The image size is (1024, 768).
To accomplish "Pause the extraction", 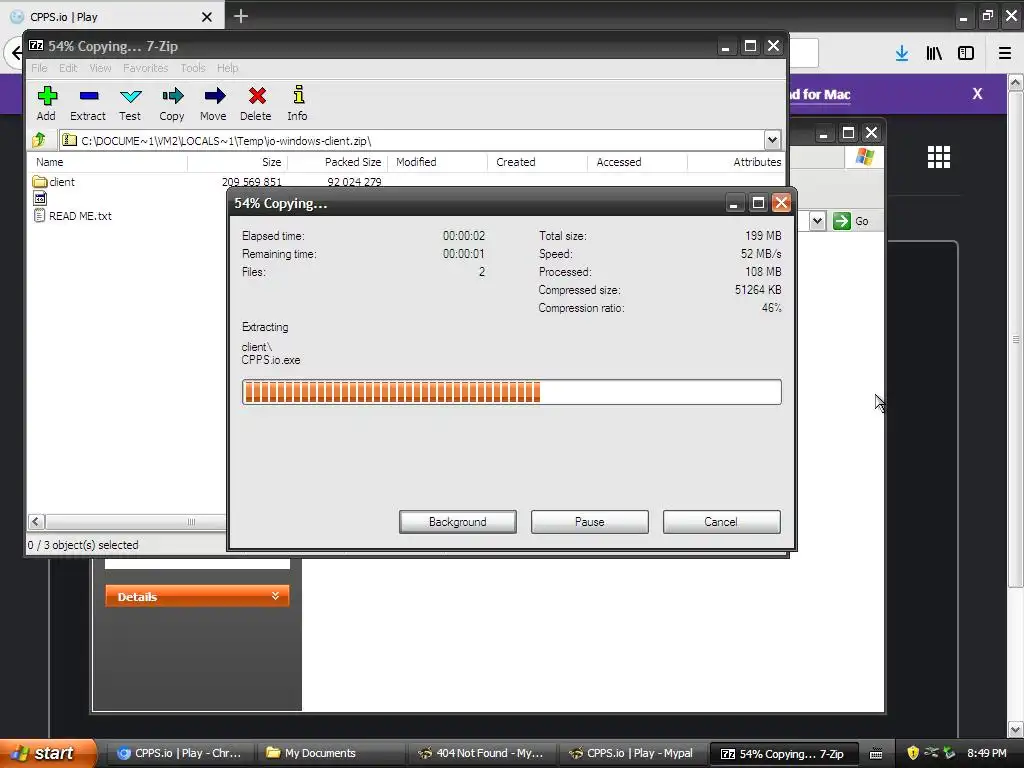I will point(590,522).
